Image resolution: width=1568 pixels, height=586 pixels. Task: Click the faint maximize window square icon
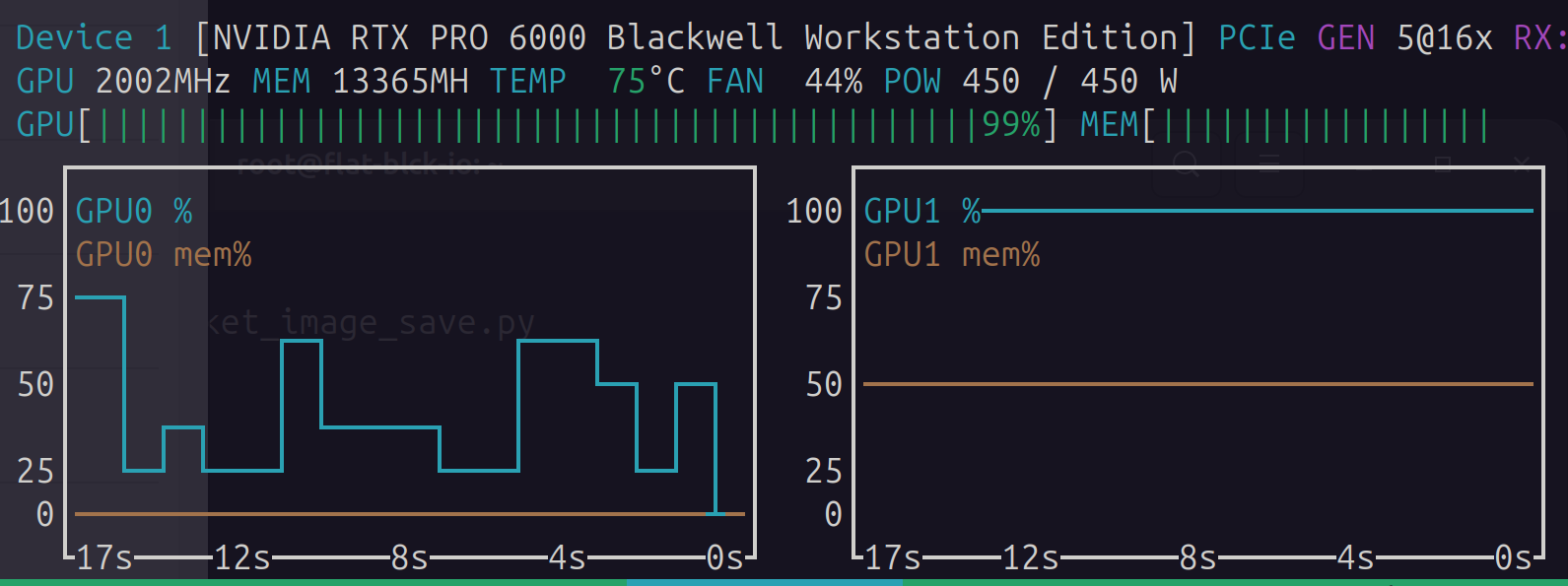click(1443, 163)
